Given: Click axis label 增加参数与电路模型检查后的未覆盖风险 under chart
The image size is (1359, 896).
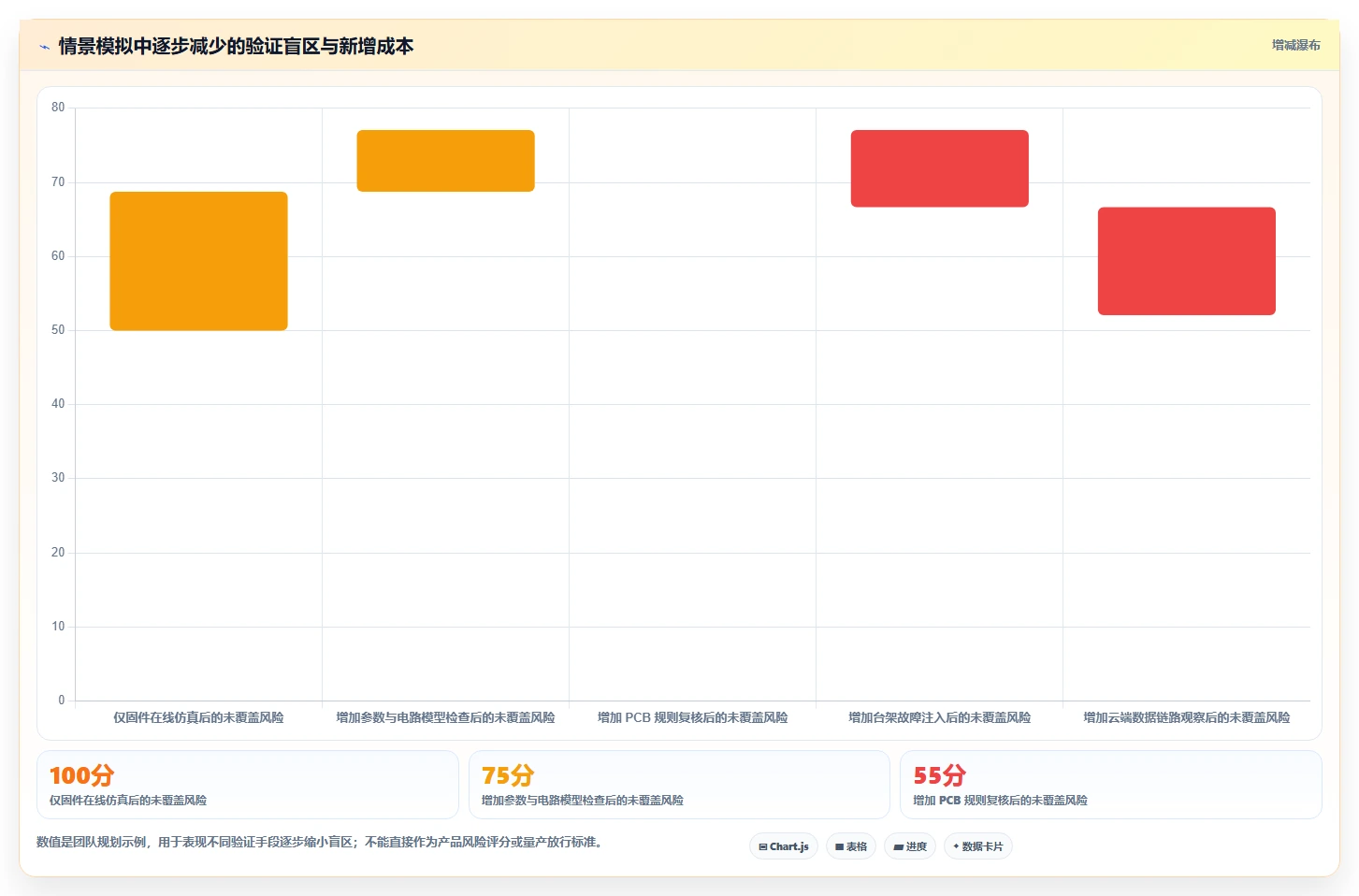Looking at the screenshot, I should click(x=445, y=717).
